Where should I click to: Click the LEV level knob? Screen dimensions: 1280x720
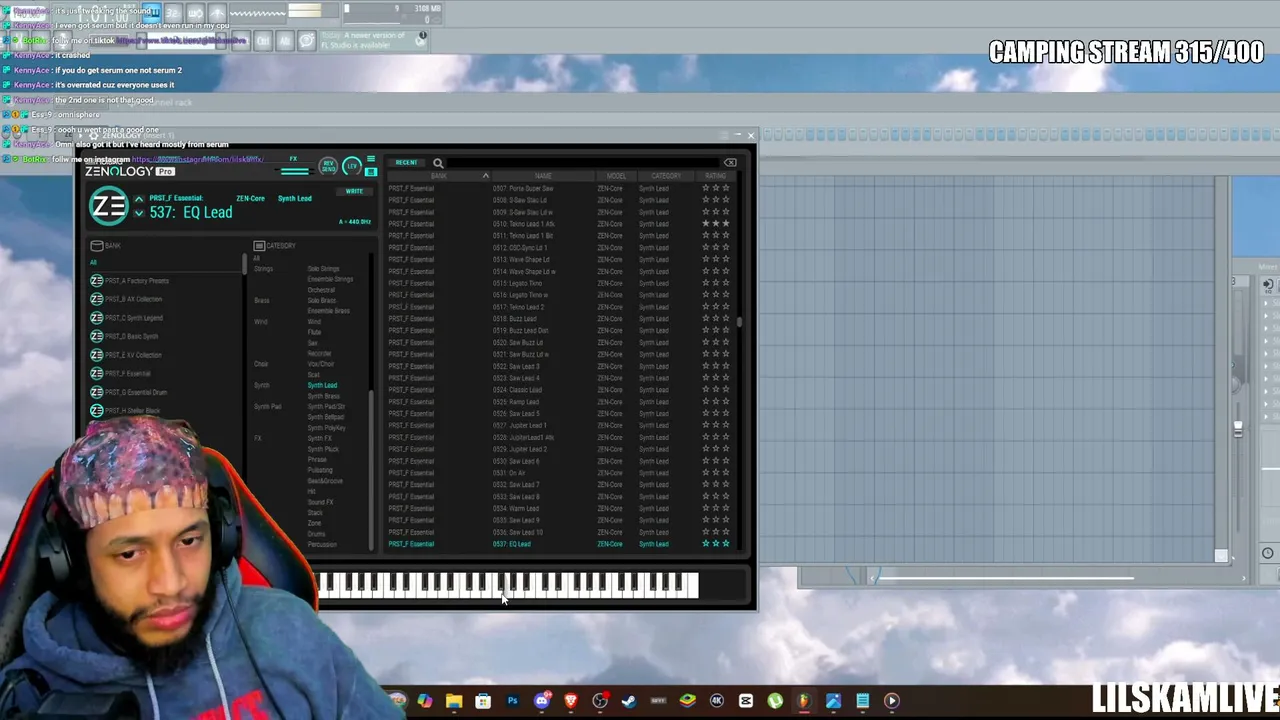coord(351,166)
